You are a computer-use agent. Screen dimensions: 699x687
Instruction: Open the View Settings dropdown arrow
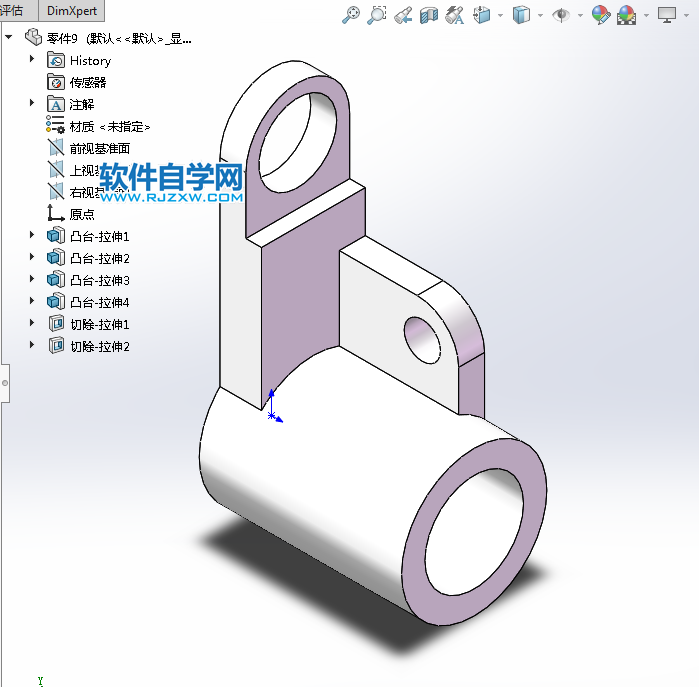[x=687, y=16]
